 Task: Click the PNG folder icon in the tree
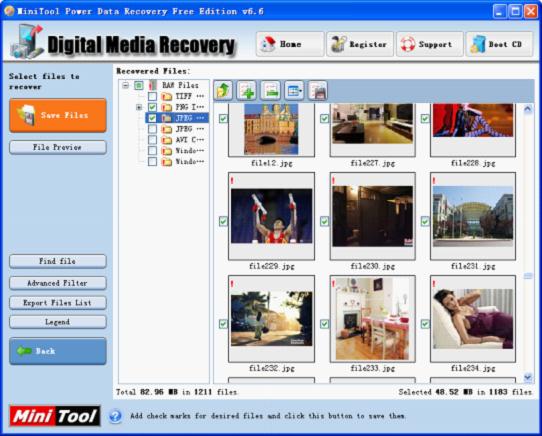(x=167, y=107)
